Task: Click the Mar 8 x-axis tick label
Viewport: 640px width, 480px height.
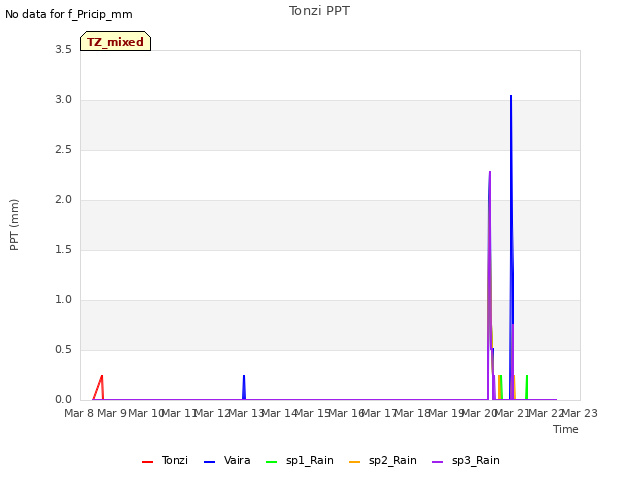Action: tap(79, 413)
